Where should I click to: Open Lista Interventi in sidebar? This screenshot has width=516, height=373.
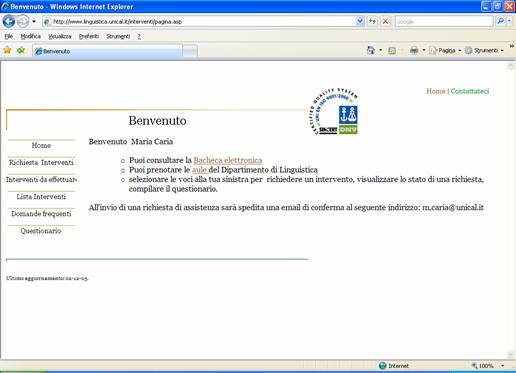(x=41, y=197)
